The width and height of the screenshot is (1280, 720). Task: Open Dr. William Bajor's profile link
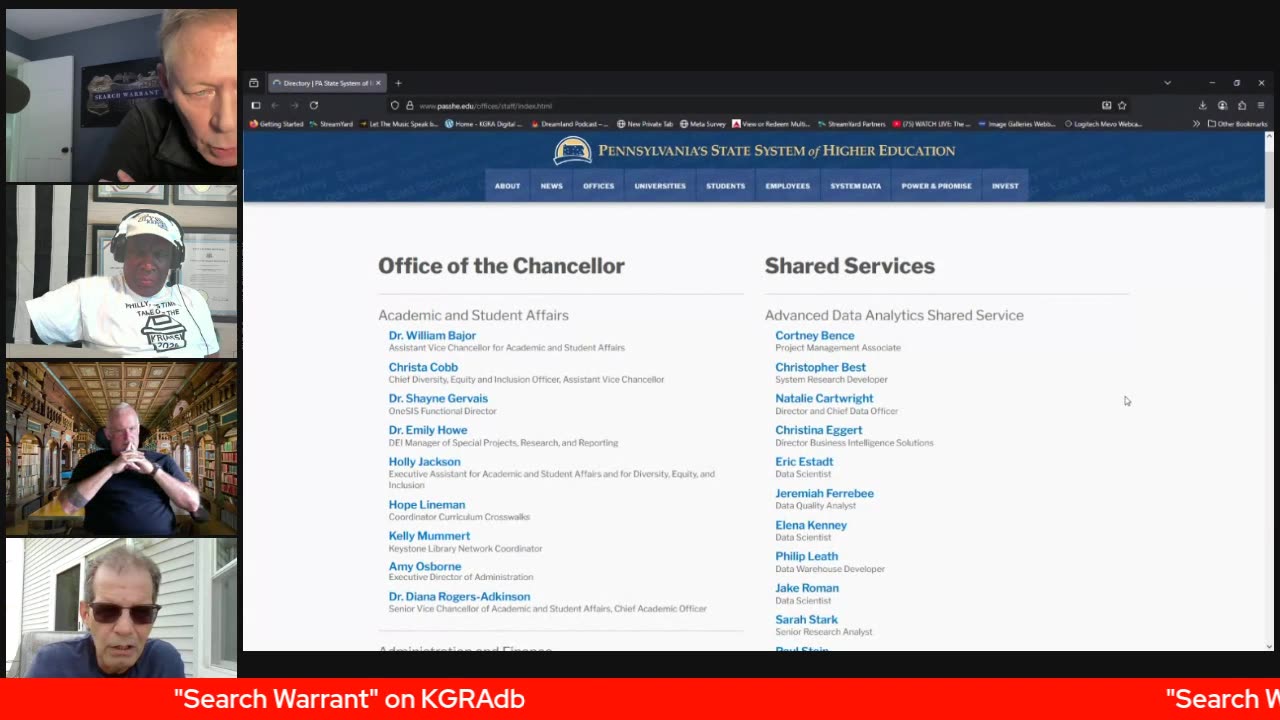pos(432,336)
